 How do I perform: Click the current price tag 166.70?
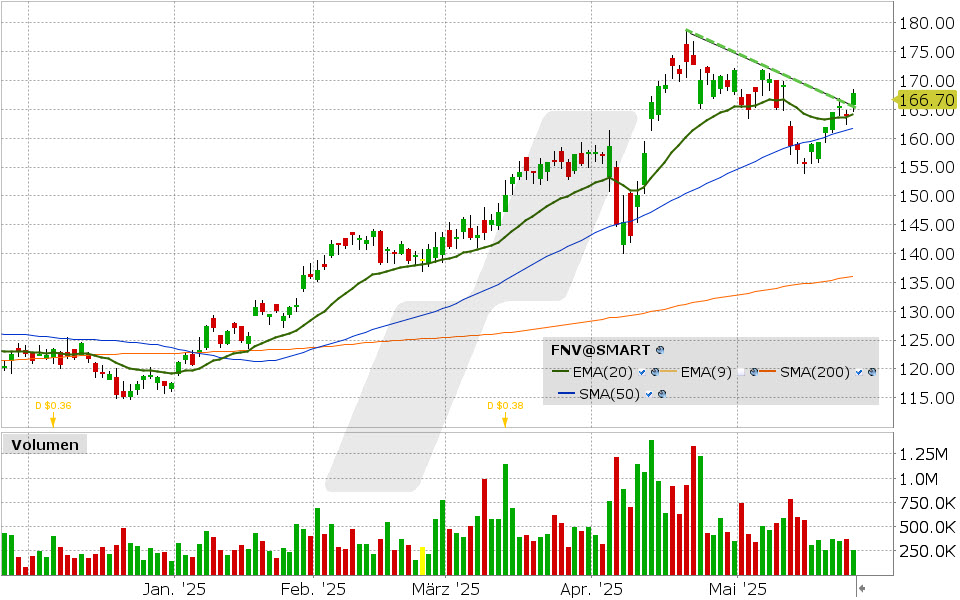point(925,100)
